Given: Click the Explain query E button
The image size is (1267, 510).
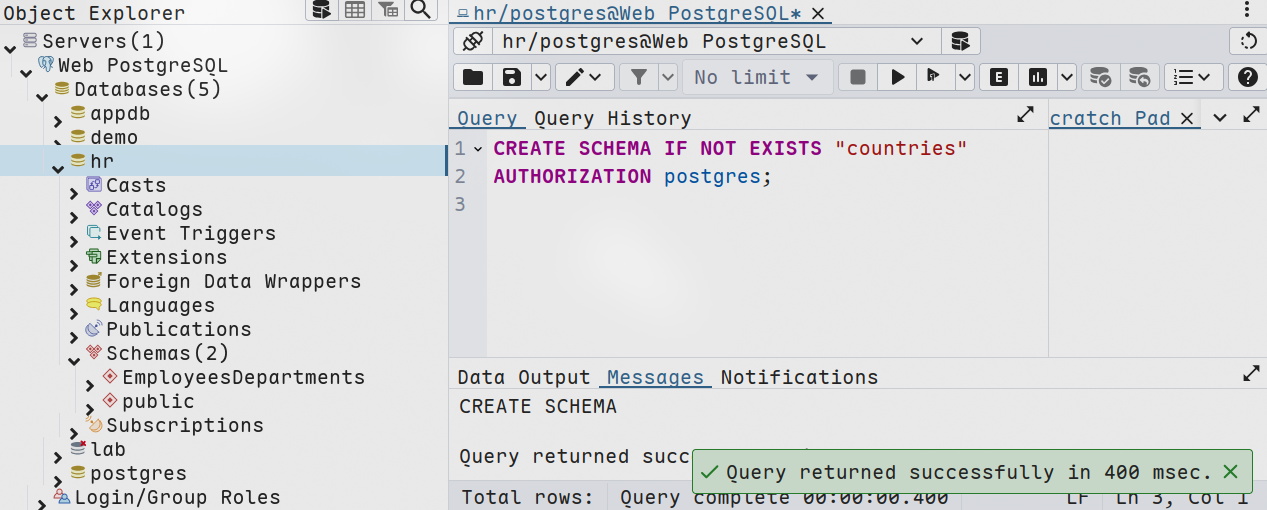Looking at the screenshot, I should point(998,77).
